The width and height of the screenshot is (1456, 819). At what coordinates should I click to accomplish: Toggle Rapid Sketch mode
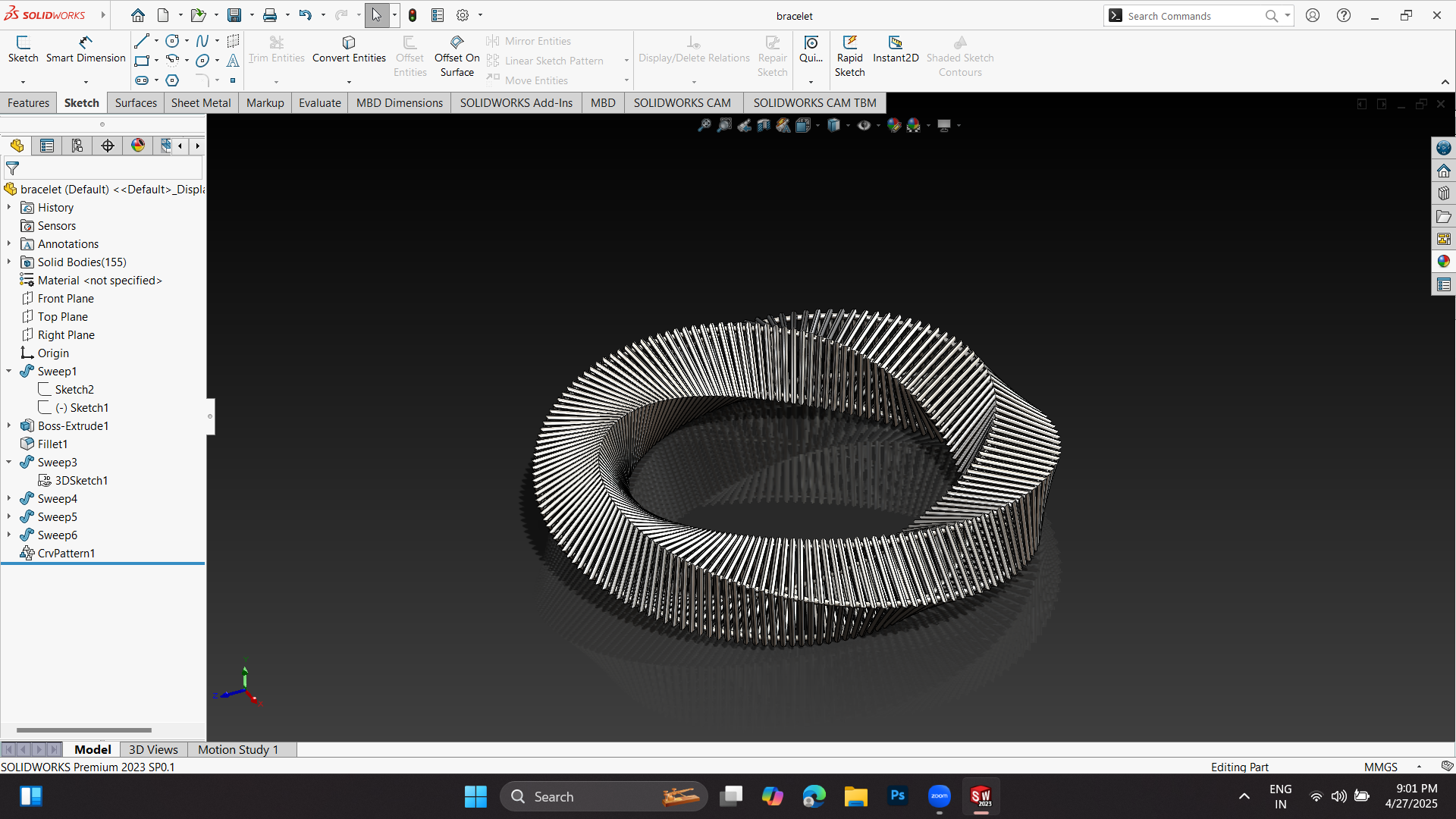(x=849, y=56)
